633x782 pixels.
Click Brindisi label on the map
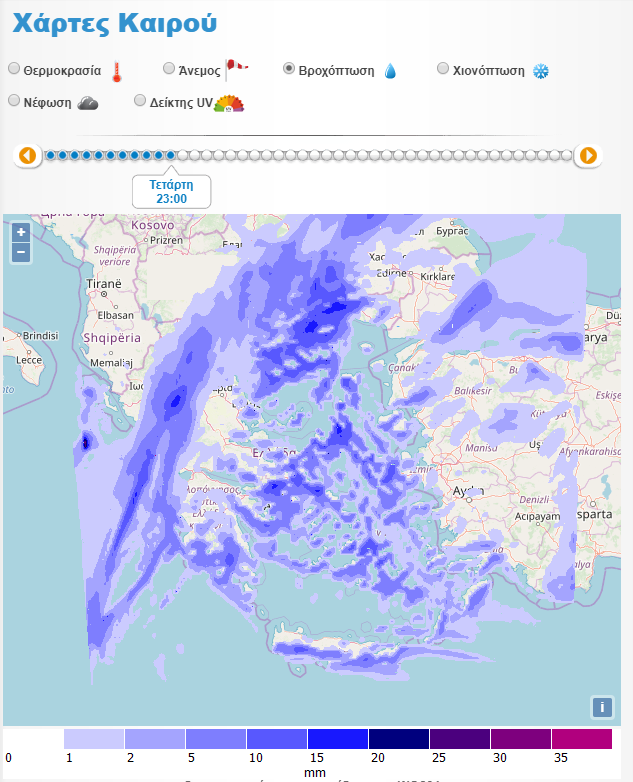40,336
